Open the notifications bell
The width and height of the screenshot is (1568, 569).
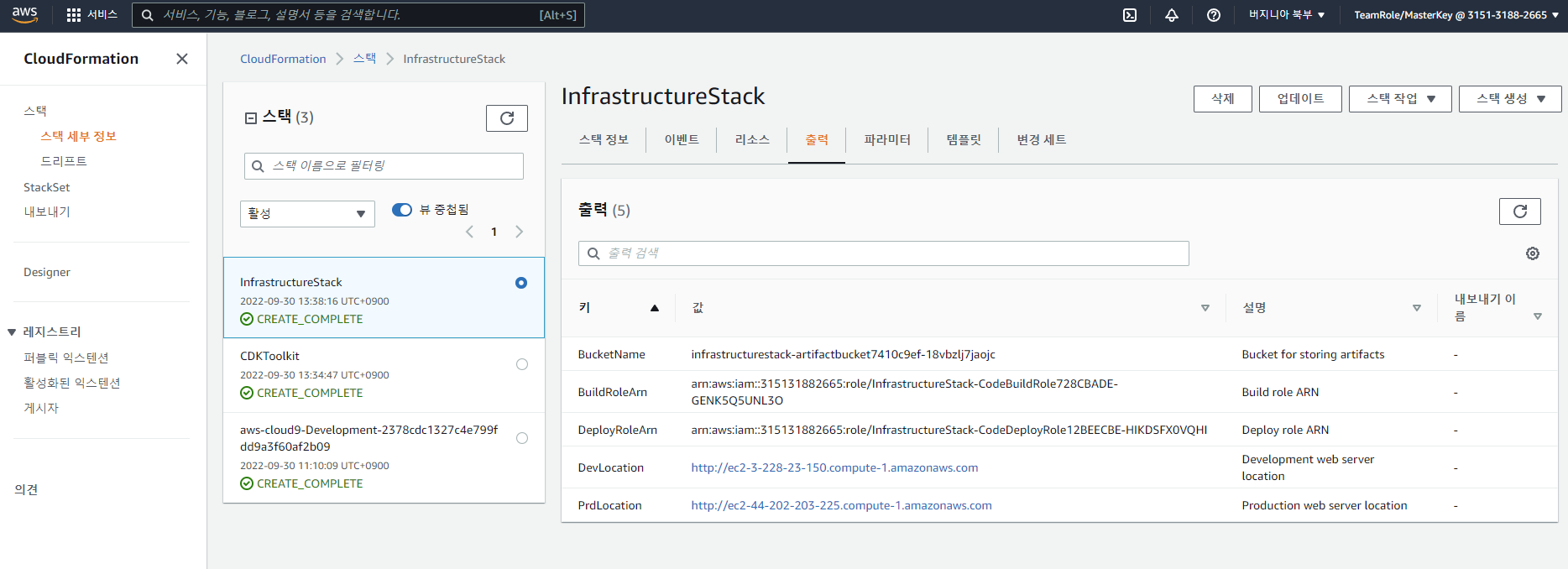point(1172,15)
